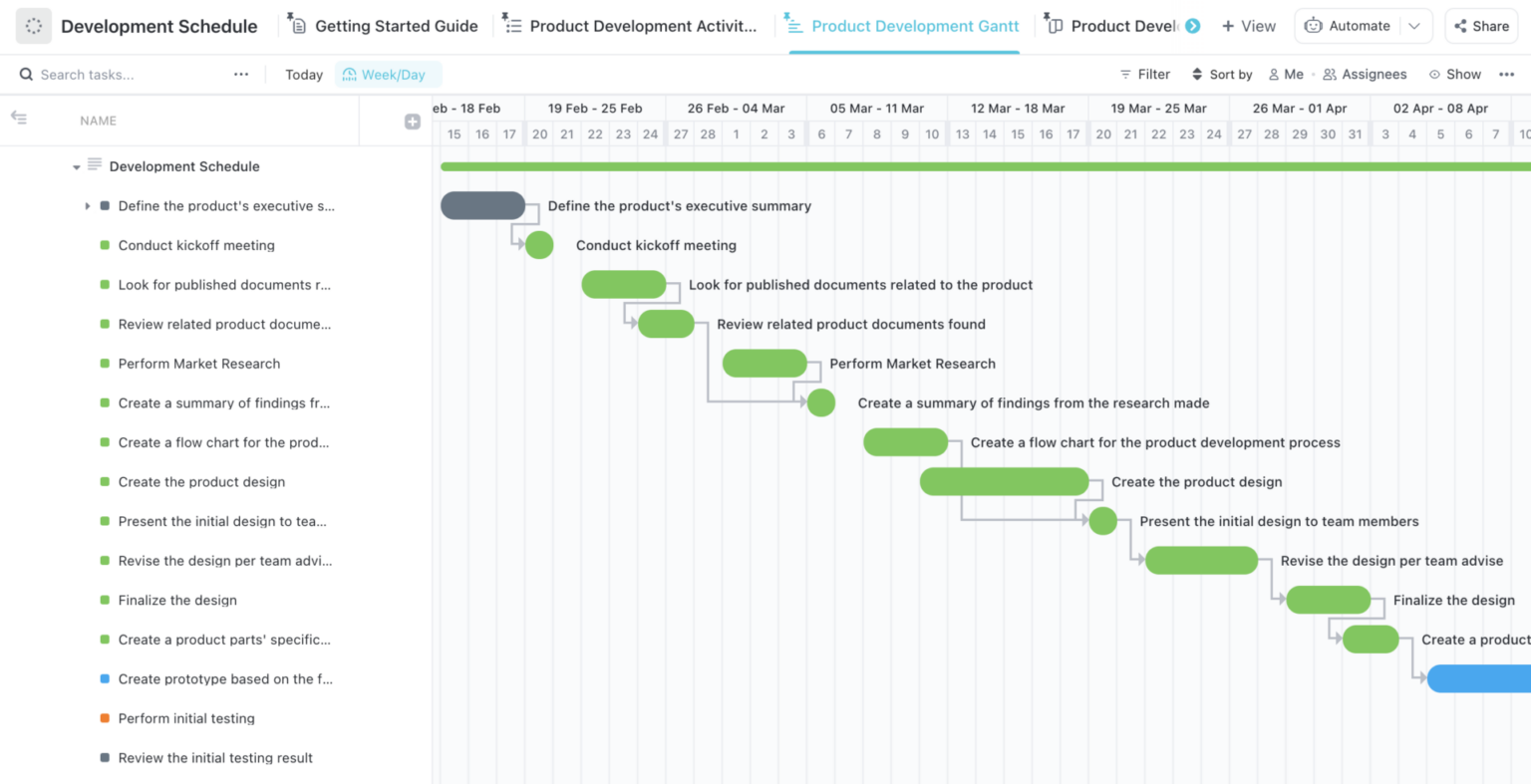Click the plus icon to add a column

[x=412, y=121]
